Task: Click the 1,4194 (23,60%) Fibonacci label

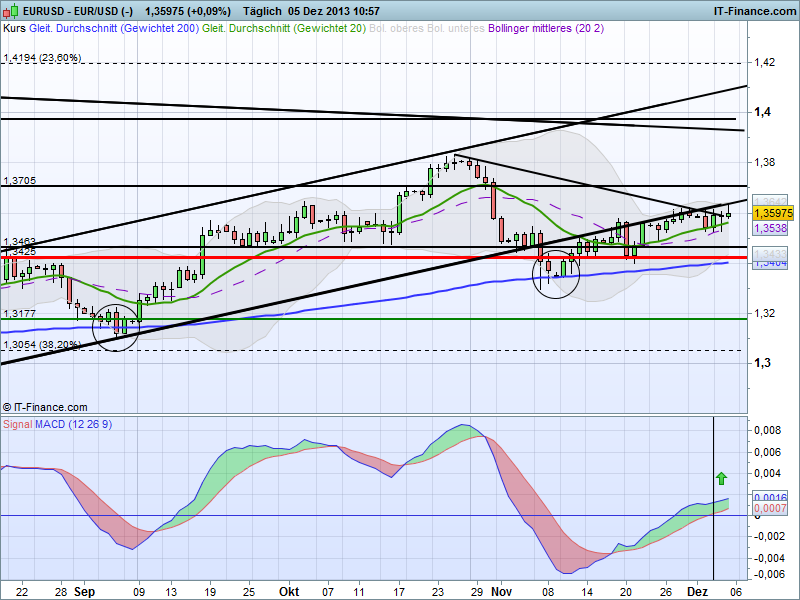Action: 42,58
